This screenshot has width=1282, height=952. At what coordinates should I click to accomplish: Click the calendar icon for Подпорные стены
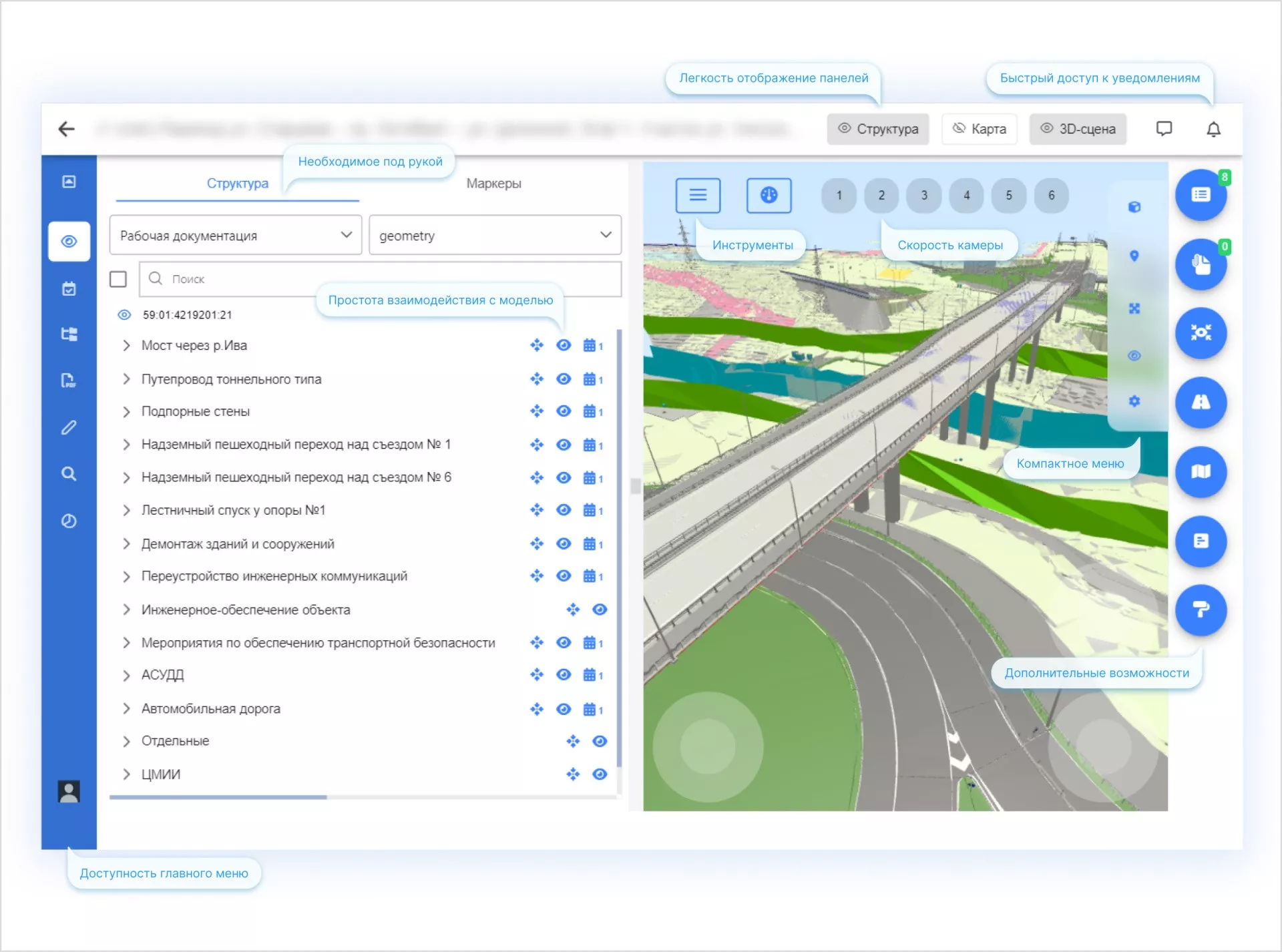pyautogui.click(x=590, y=412)
